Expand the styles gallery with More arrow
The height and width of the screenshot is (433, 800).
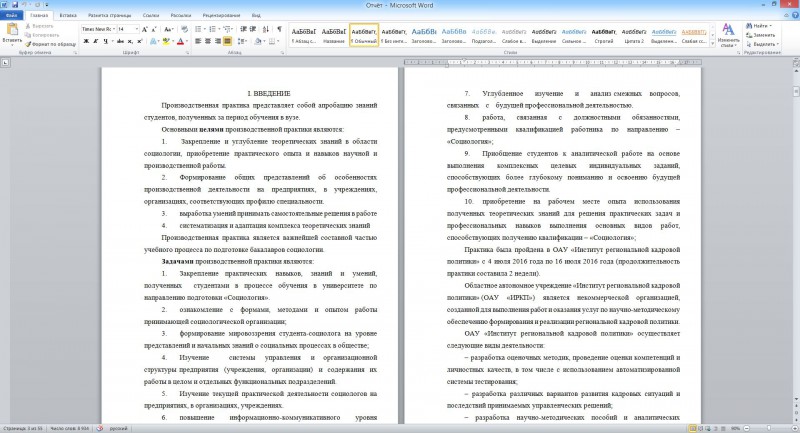pyautogui.click(x=713, y=44)
